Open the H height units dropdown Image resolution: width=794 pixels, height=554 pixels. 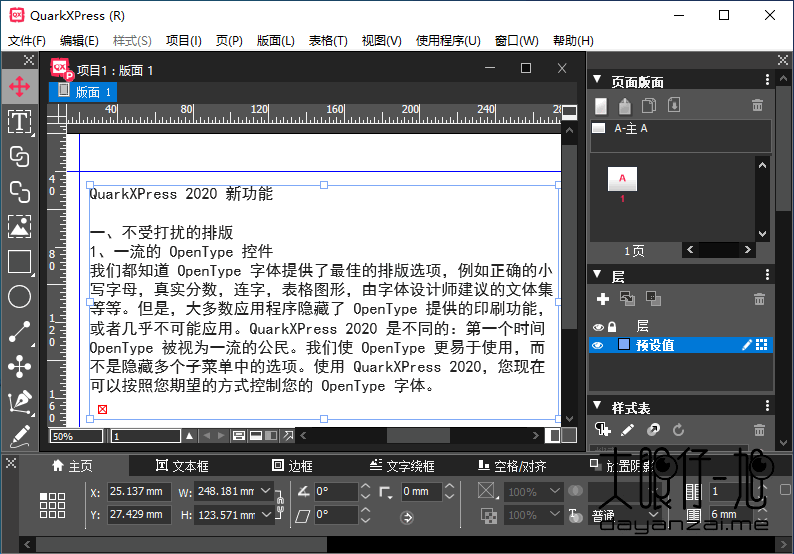pyautogui.click(x=266, y=515)
